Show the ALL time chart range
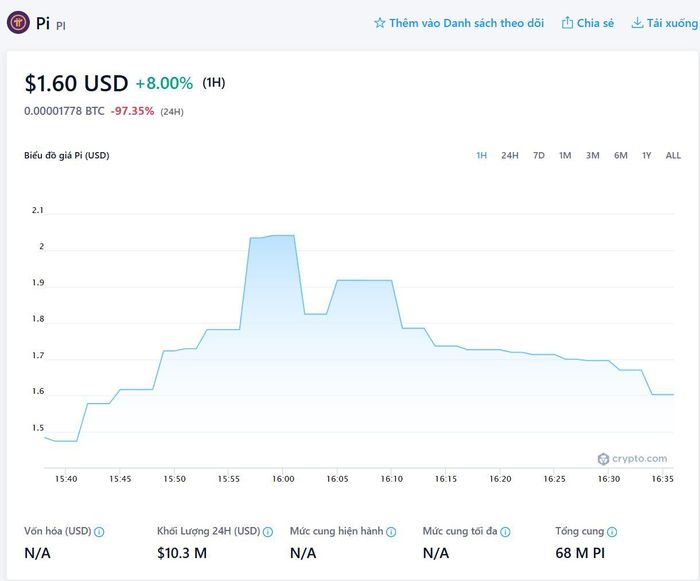This screenshot has width=700, height=581. 673,155
